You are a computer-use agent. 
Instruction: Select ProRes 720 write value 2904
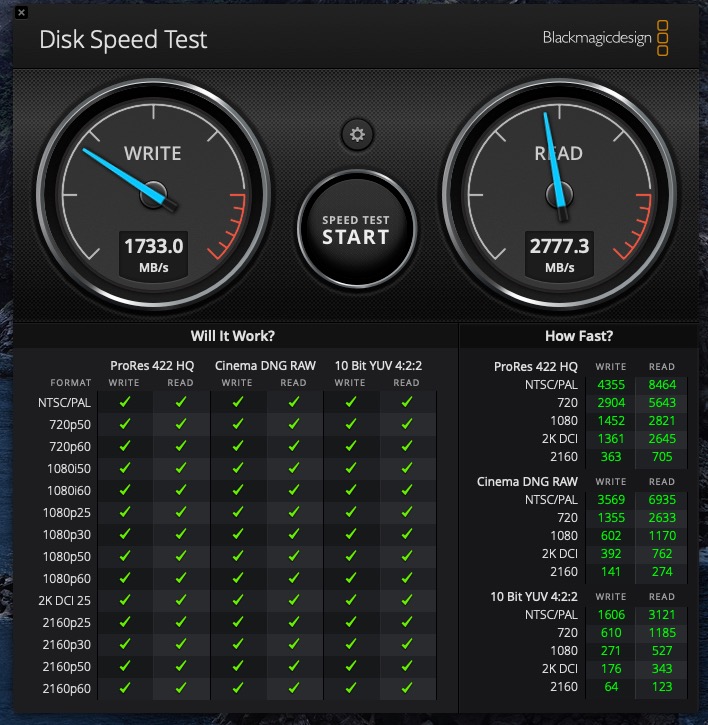[x=611, y=403]
